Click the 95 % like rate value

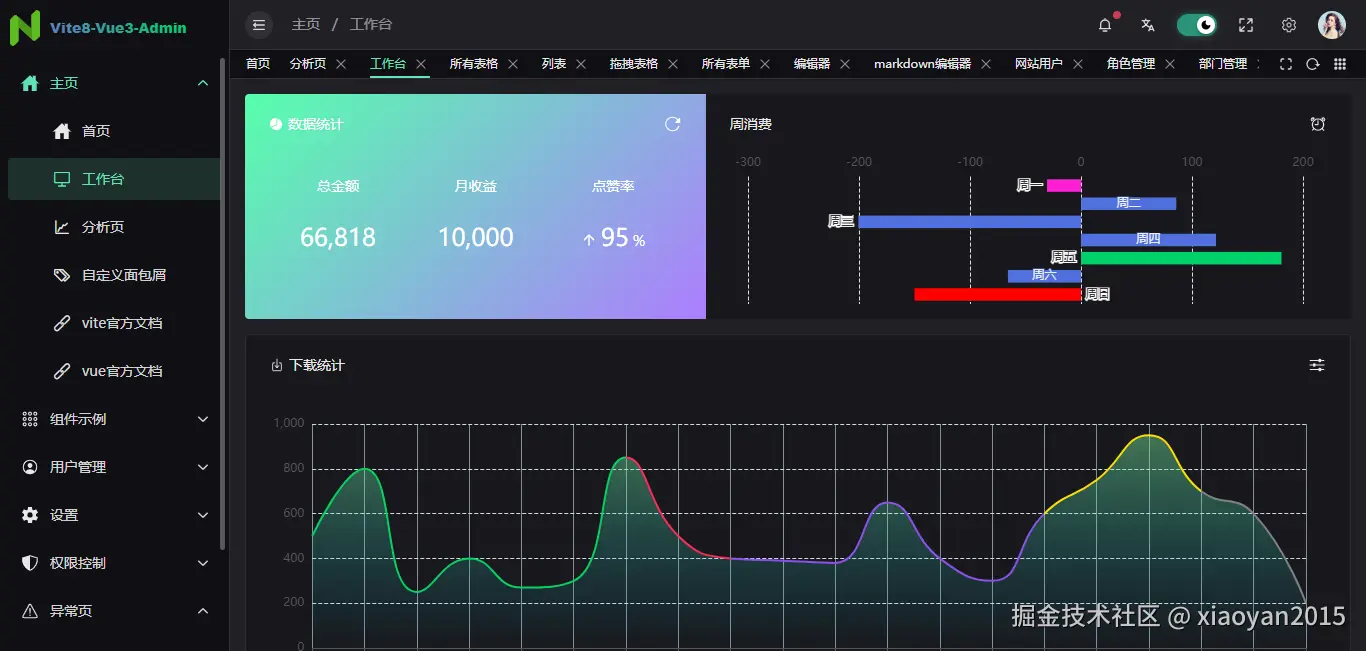pyautogui.click(x=614, y=238)
